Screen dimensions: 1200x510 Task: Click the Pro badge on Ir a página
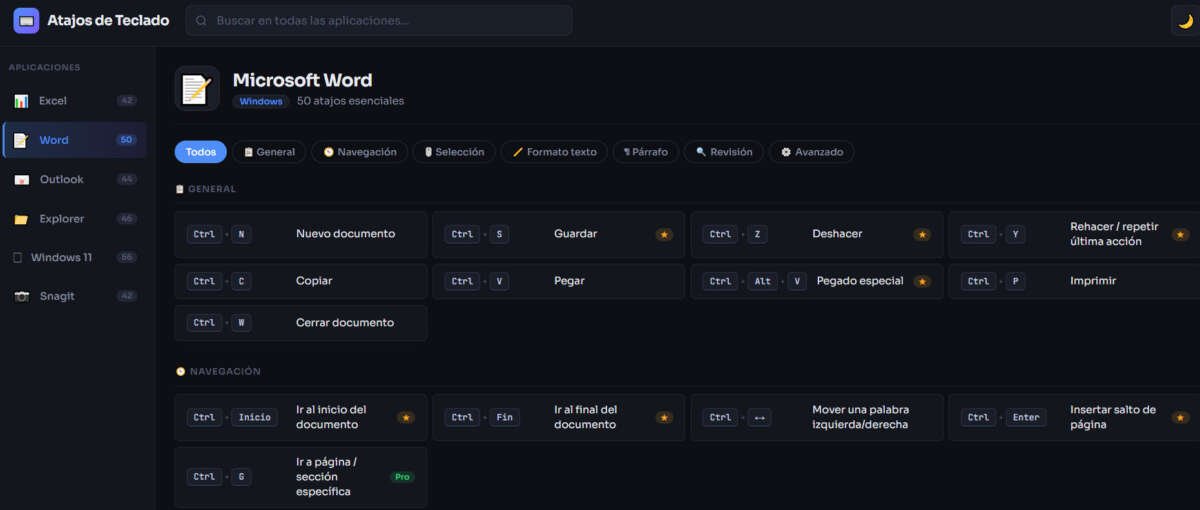[x=402, y=477]
